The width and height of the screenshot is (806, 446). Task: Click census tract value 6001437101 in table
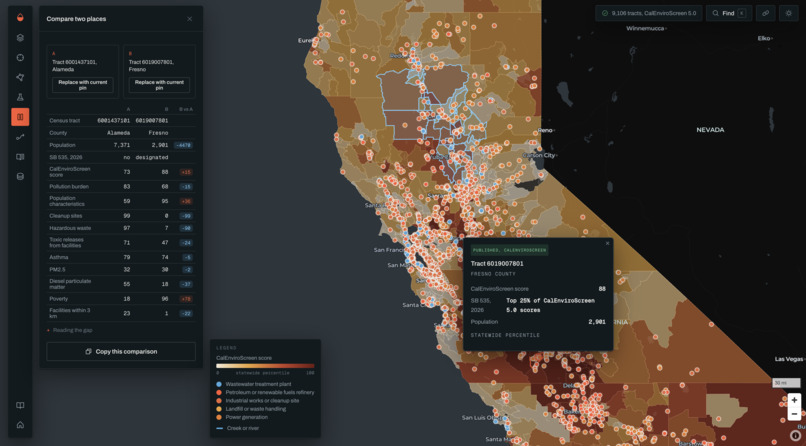coord(114,121)
